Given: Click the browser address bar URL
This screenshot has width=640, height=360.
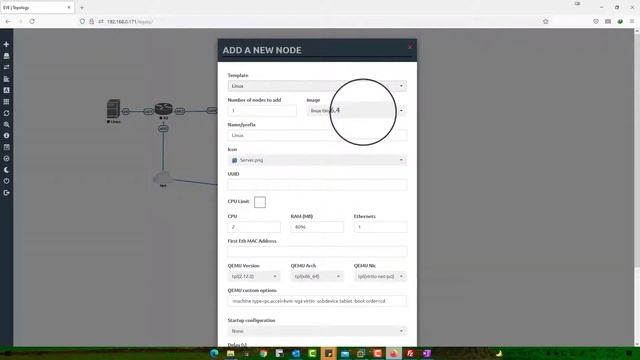Looking at the screenshot, I should click(x=130, y=22).
